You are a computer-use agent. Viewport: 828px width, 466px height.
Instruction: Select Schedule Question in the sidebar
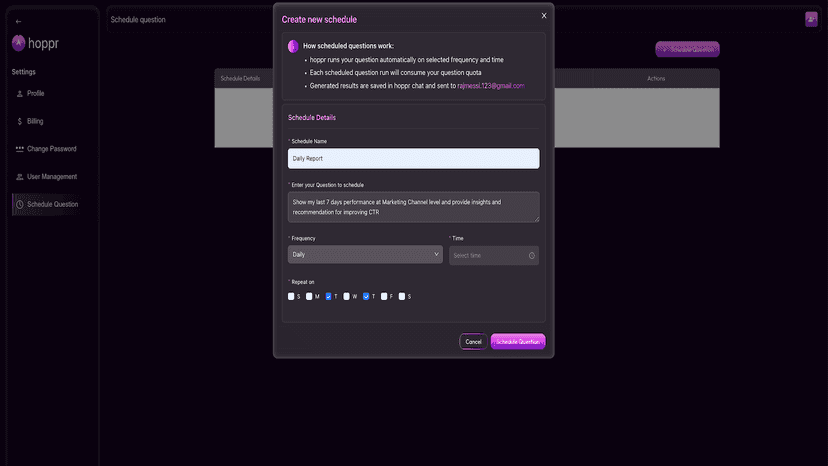coord(47,204)
